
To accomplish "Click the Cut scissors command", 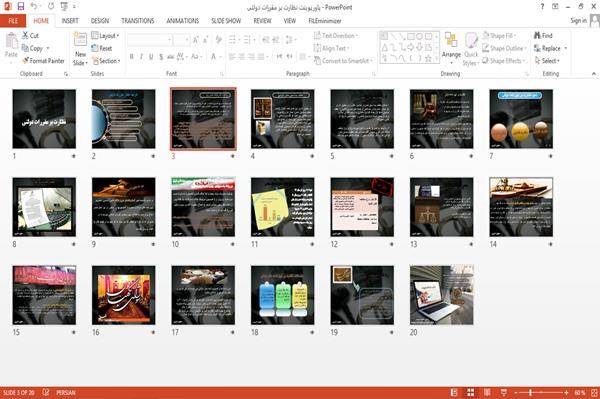I will [x=30, y=36].
